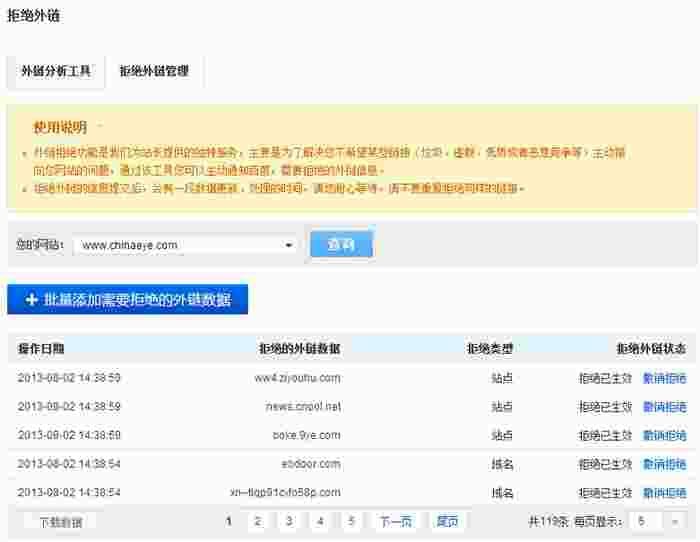700x542 pixels.
Task: Click the 下一页 next page link
Action: tap(396, 521)
